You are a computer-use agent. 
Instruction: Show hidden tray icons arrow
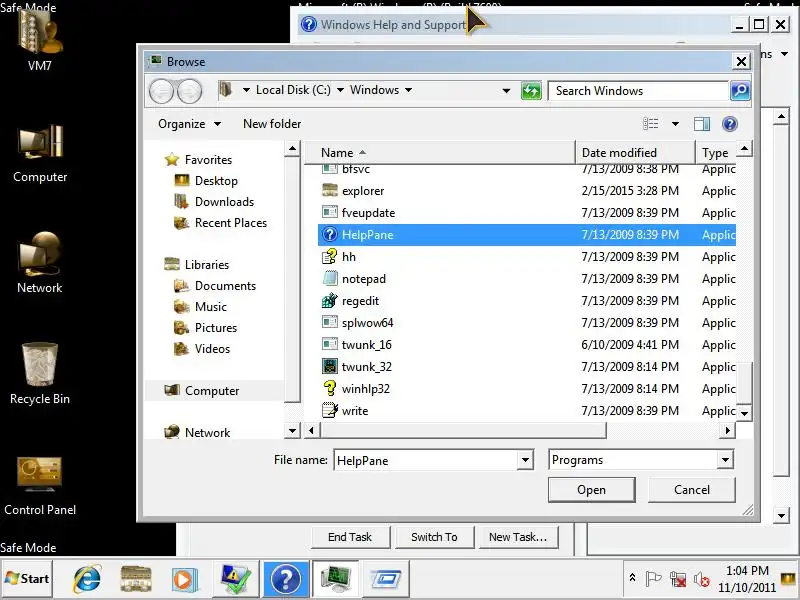(x=632, y=578)
